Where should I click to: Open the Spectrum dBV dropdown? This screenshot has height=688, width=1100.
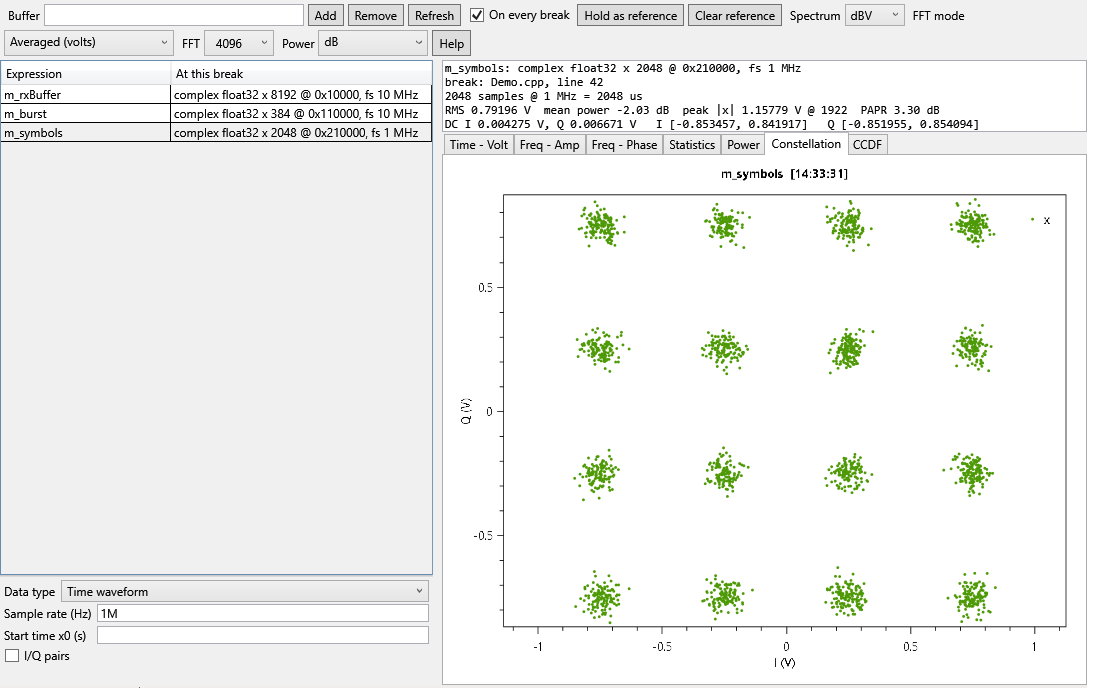click(874, 15)
